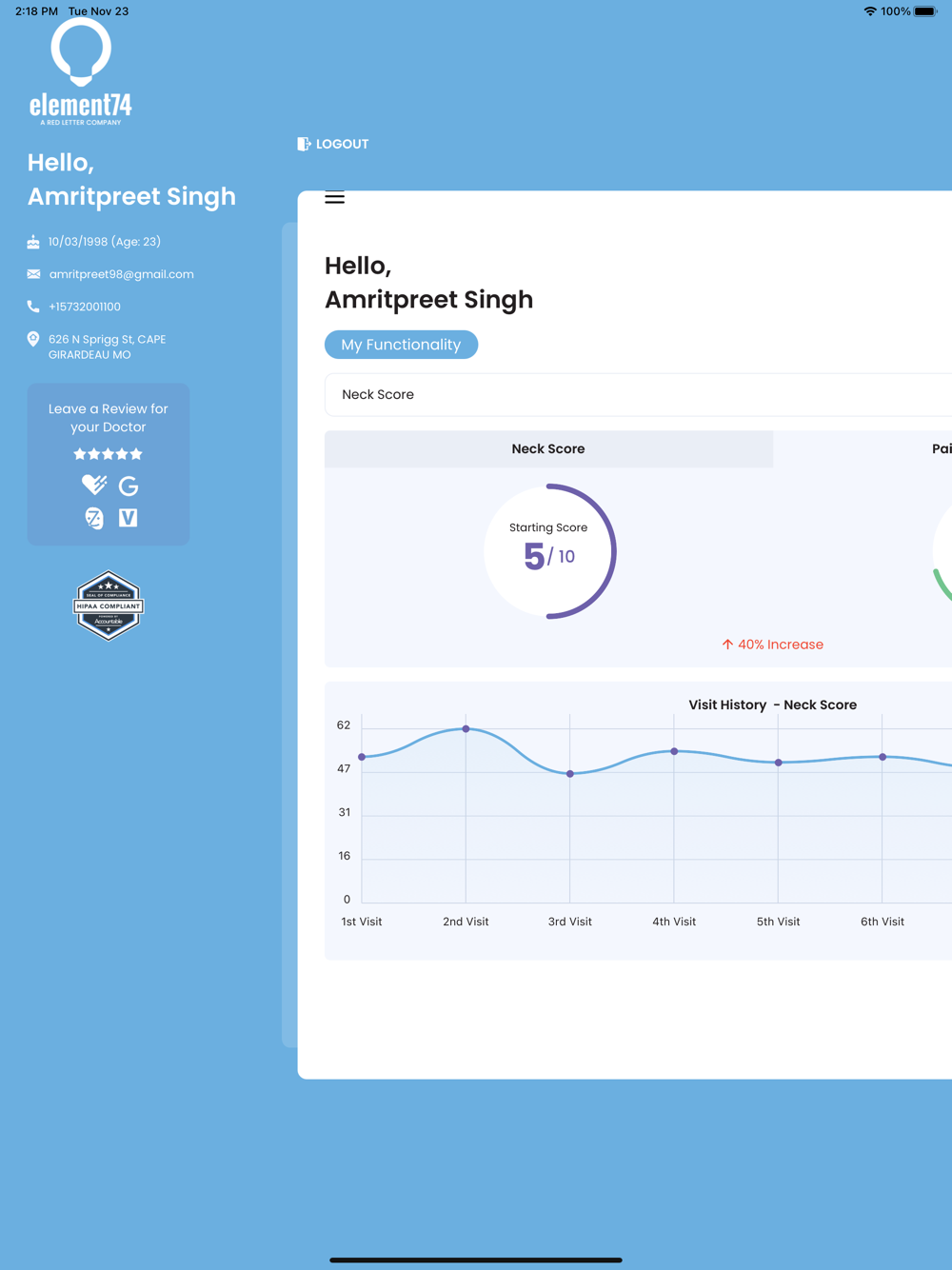Tap phone number +15732001100
The height and width of the screenshot is (1270, 952).
coord(85,307)
